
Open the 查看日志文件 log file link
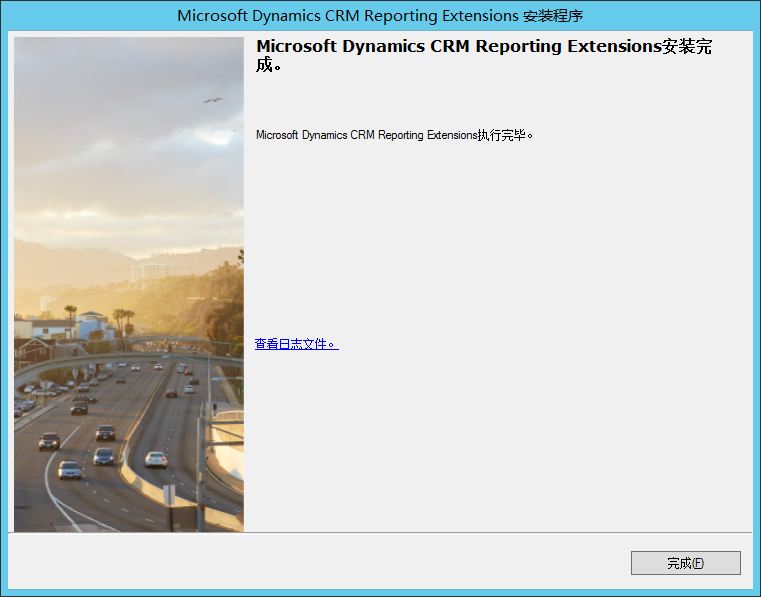297,344
